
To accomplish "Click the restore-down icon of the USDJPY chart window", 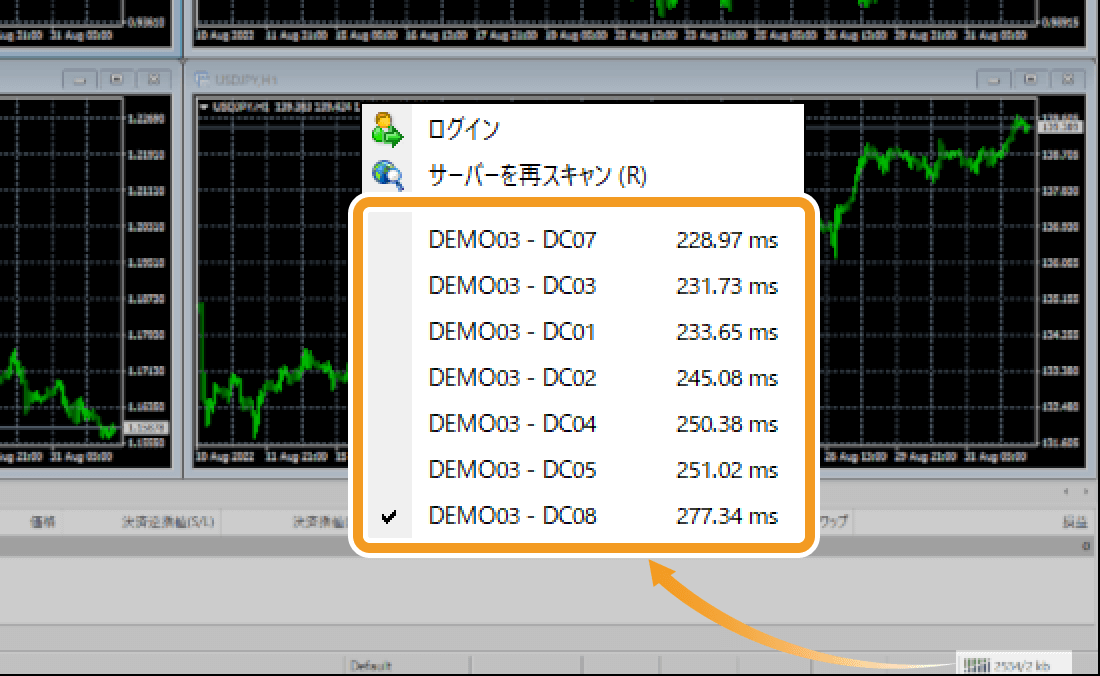I will [1028, 78].
